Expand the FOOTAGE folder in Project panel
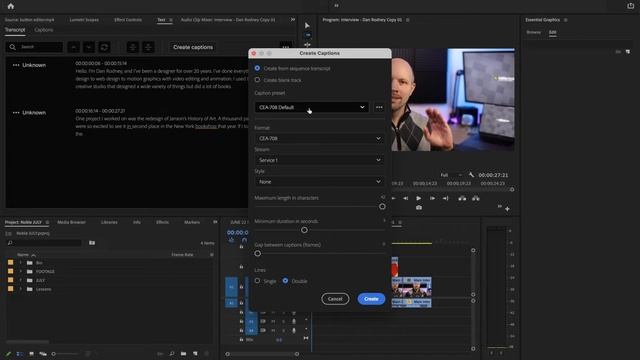 tap(21, 271)
